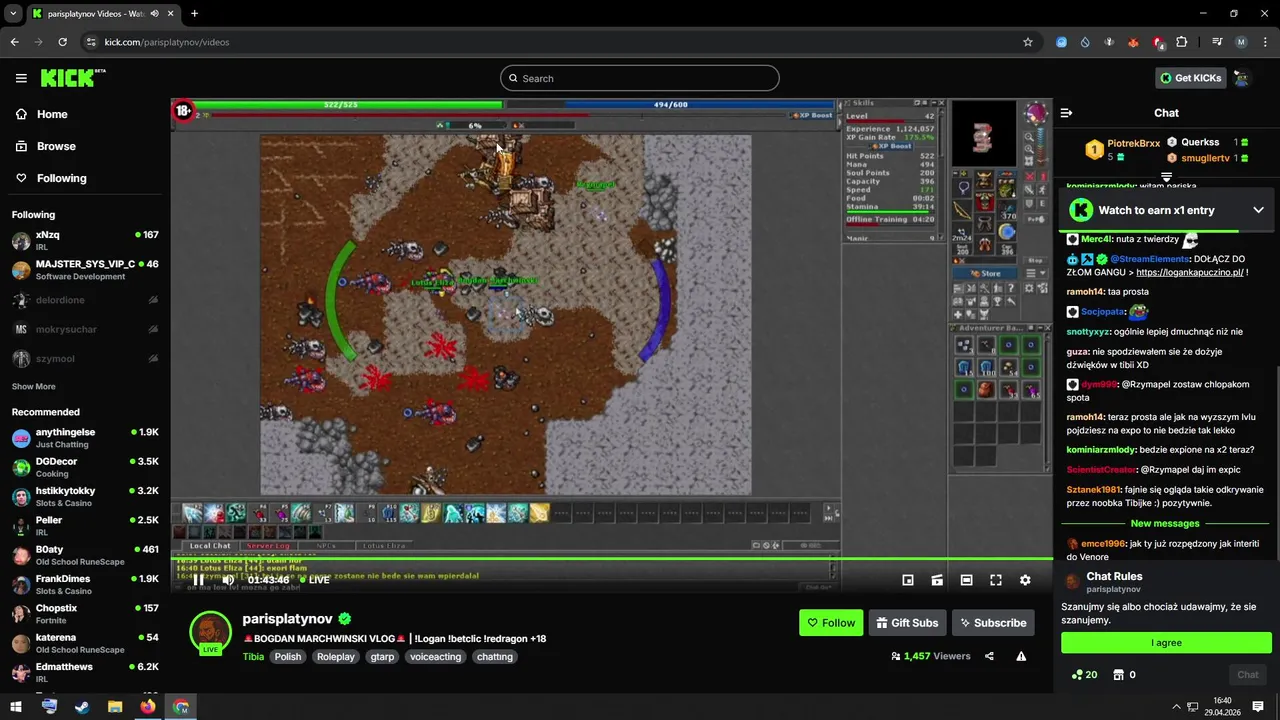The width and height of the screenshot is (1280, 720).
Task: Click the disabled Chat send button
Action: tap(1248, 675)
